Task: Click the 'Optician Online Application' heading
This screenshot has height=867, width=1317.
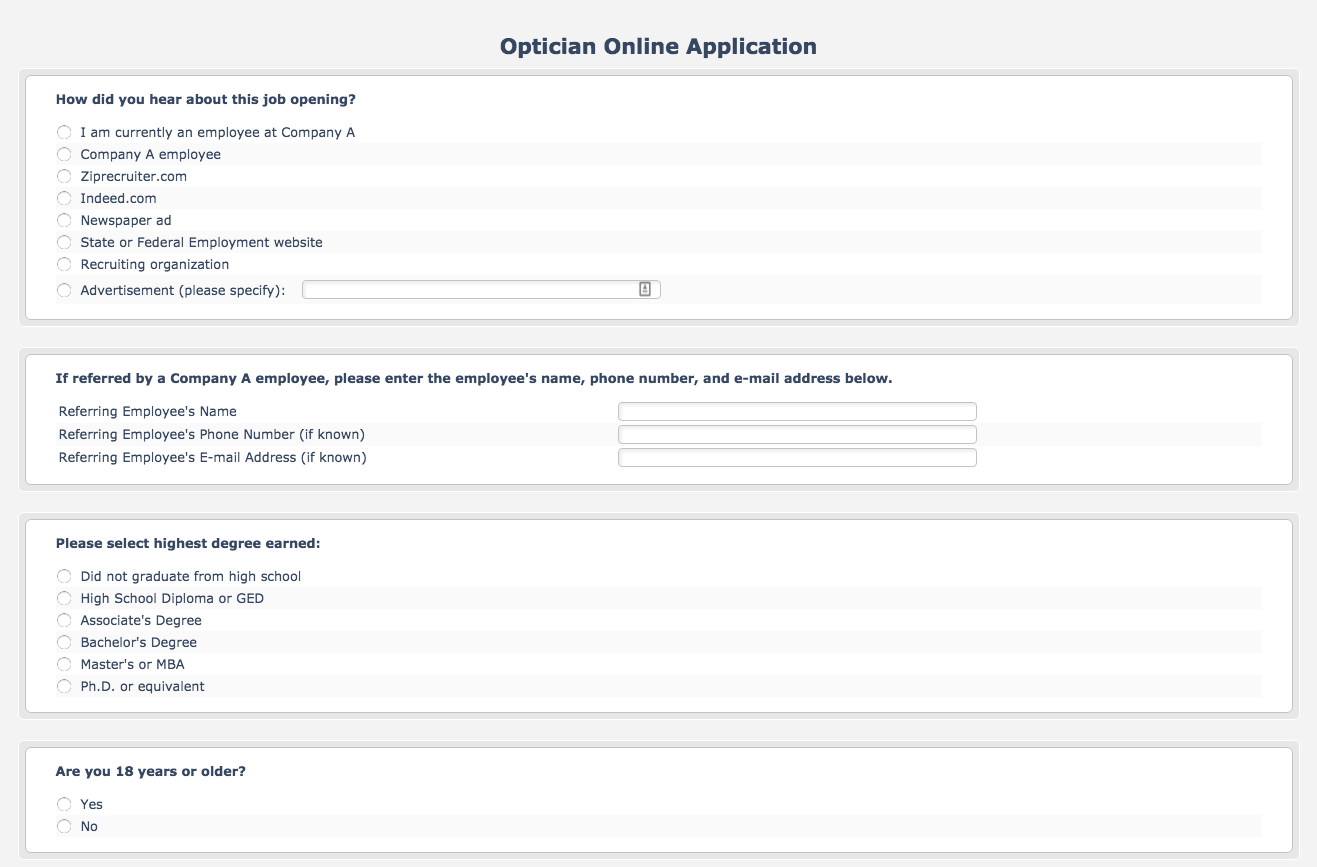Action: 658,46
